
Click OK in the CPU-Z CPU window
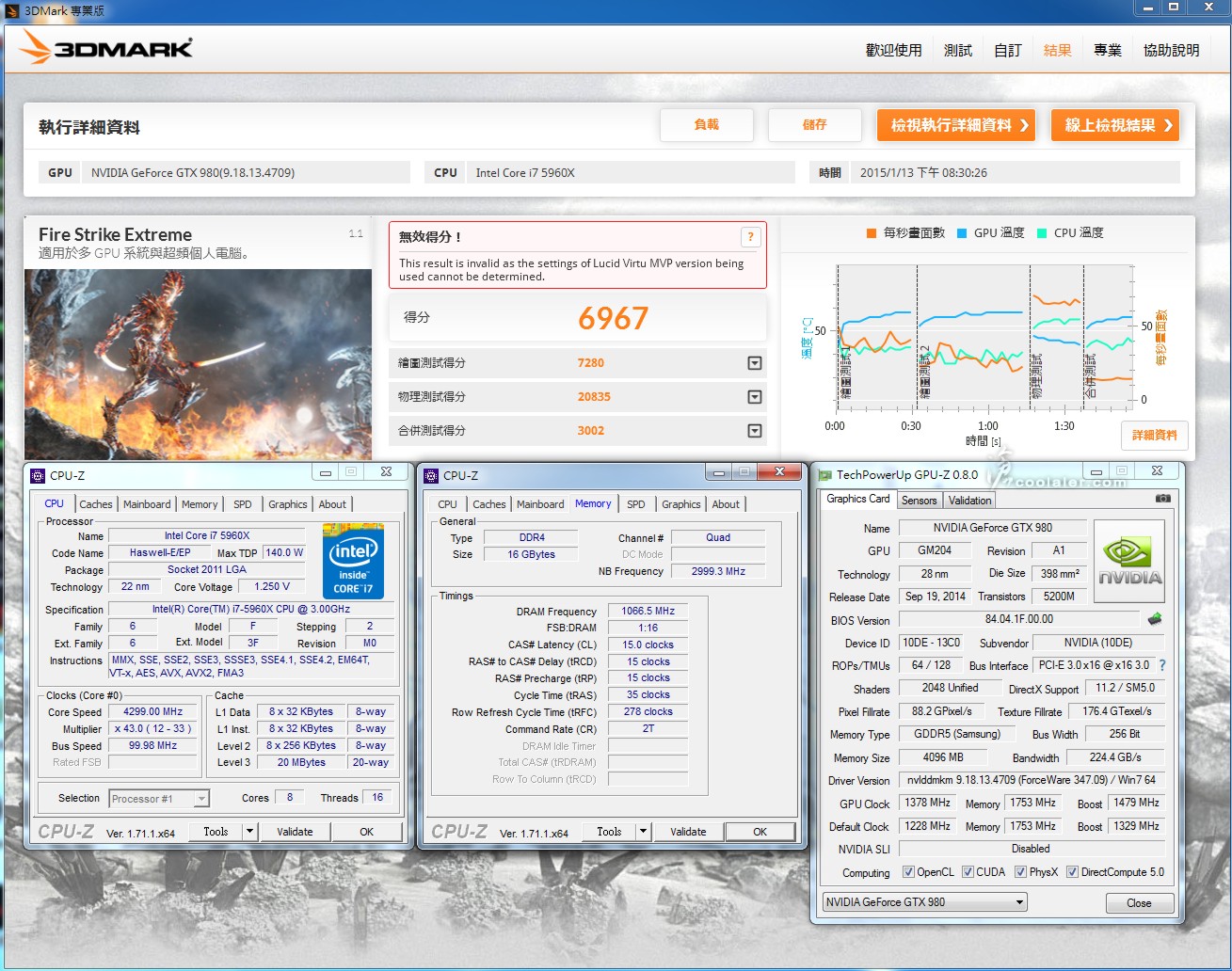point(366,832)
